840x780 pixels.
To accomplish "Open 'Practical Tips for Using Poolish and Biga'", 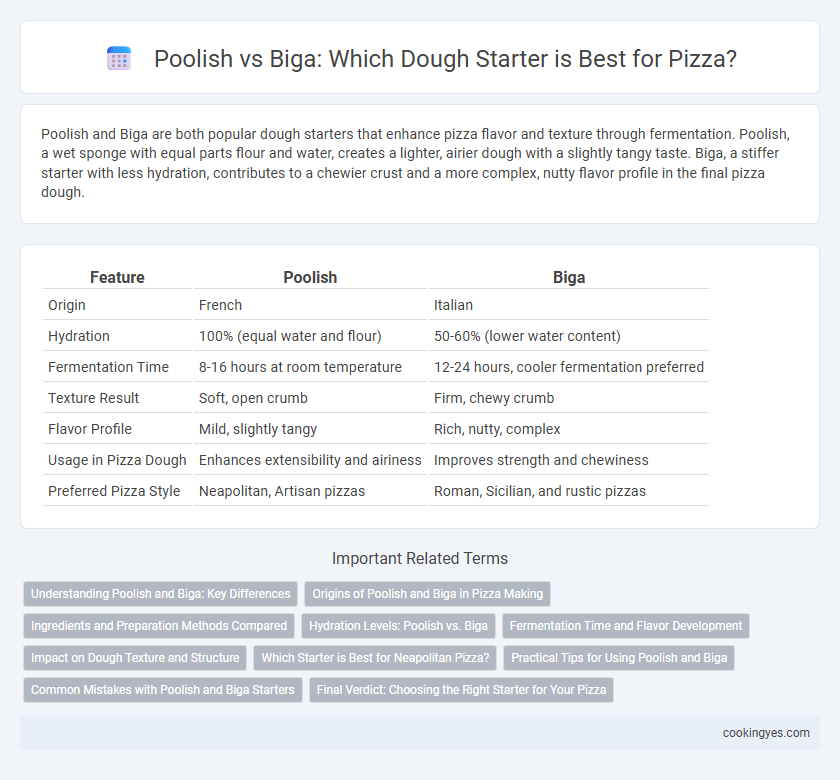I will coord(619,658).
